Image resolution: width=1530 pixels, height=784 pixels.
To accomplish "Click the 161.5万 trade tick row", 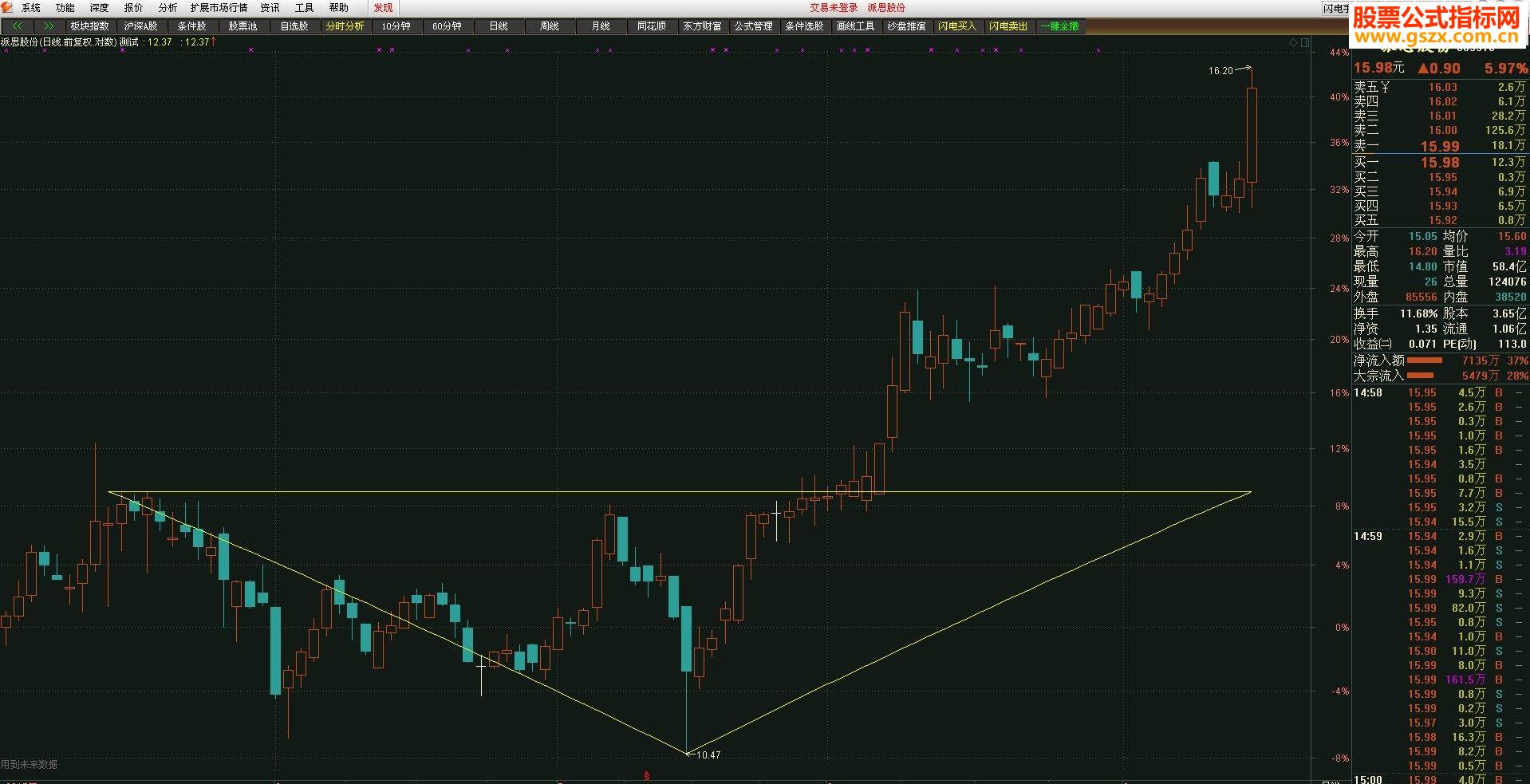I will pyautogui.click(x=1440, y=680).
